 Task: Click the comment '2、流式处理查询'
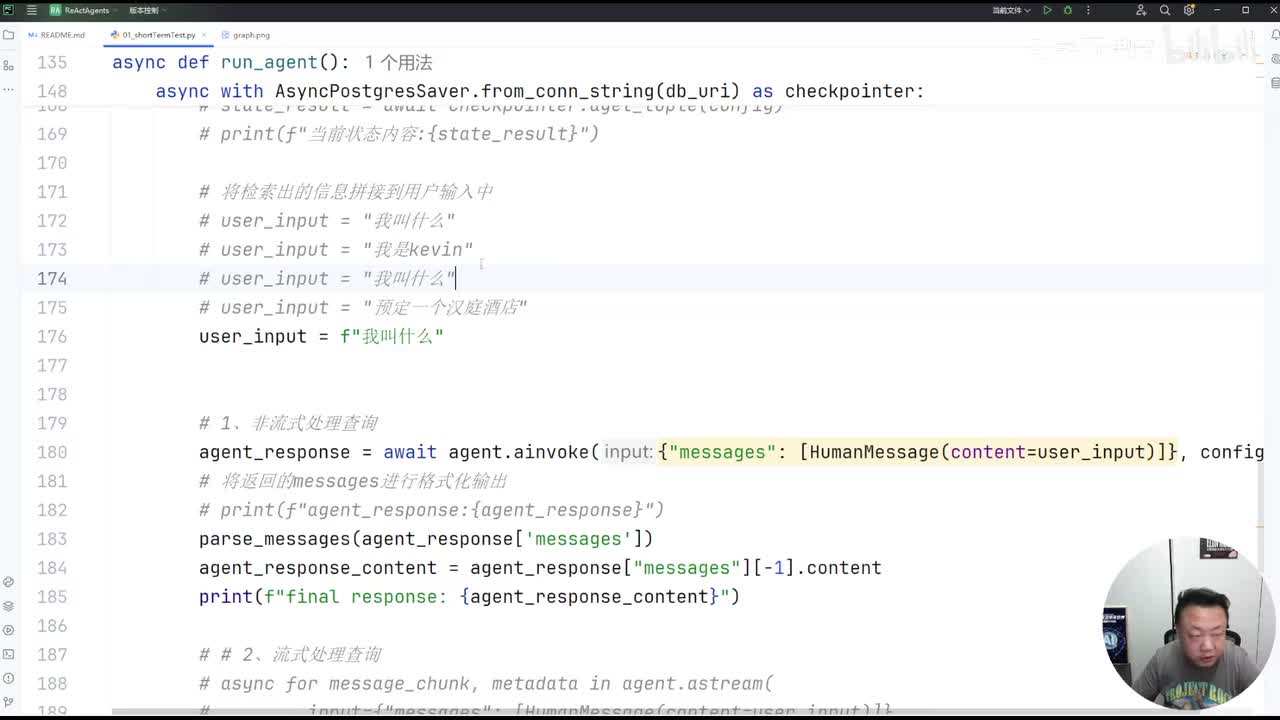tap(290, 654)
